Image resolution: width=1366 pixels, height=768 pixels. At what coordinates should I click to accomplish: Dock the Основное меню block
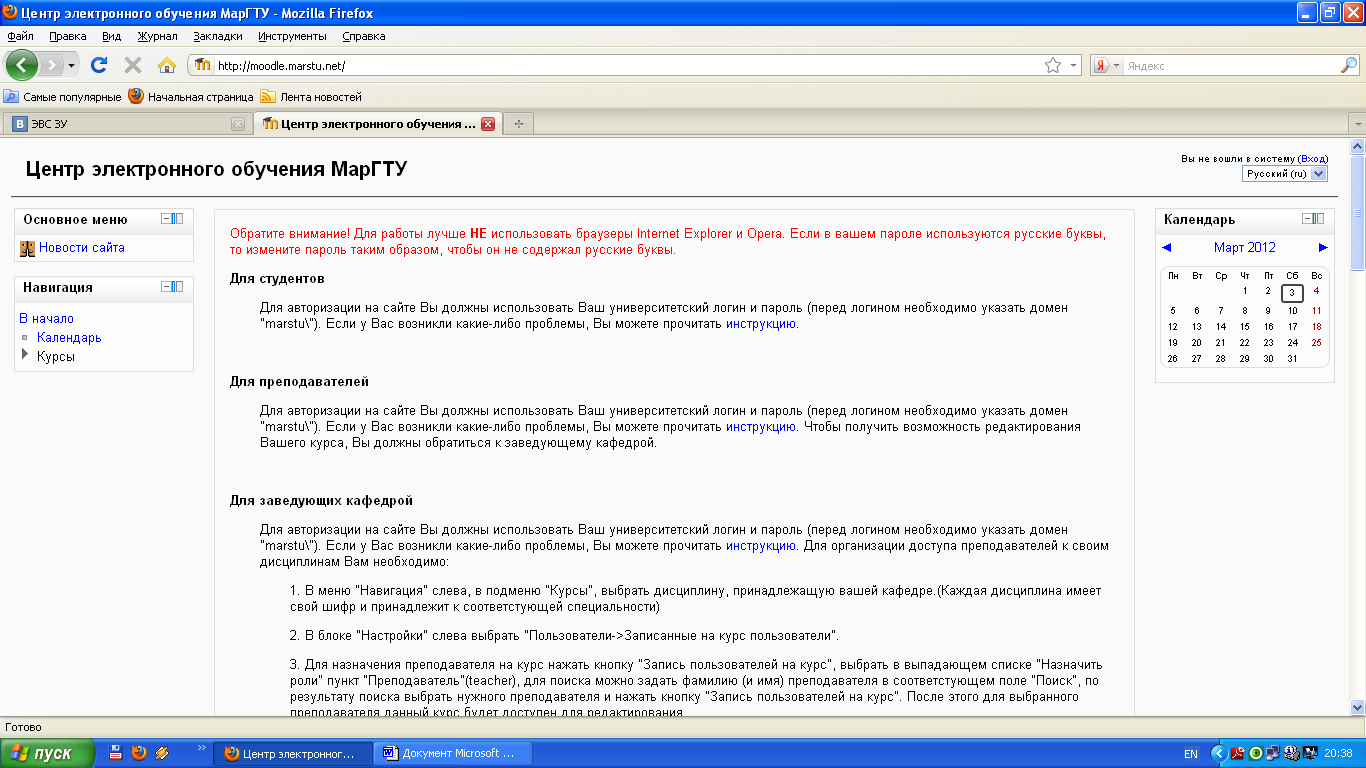coord(177,219)
